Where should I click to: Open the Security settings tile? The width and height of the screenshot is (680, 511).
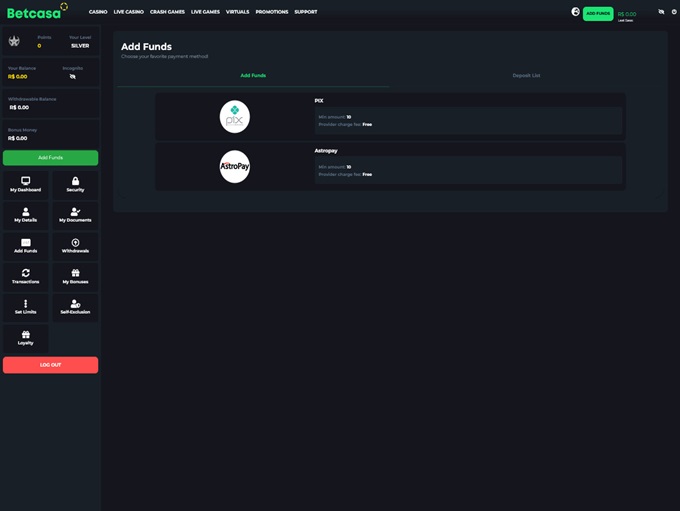pyautogui.click(x=75, y=184)
